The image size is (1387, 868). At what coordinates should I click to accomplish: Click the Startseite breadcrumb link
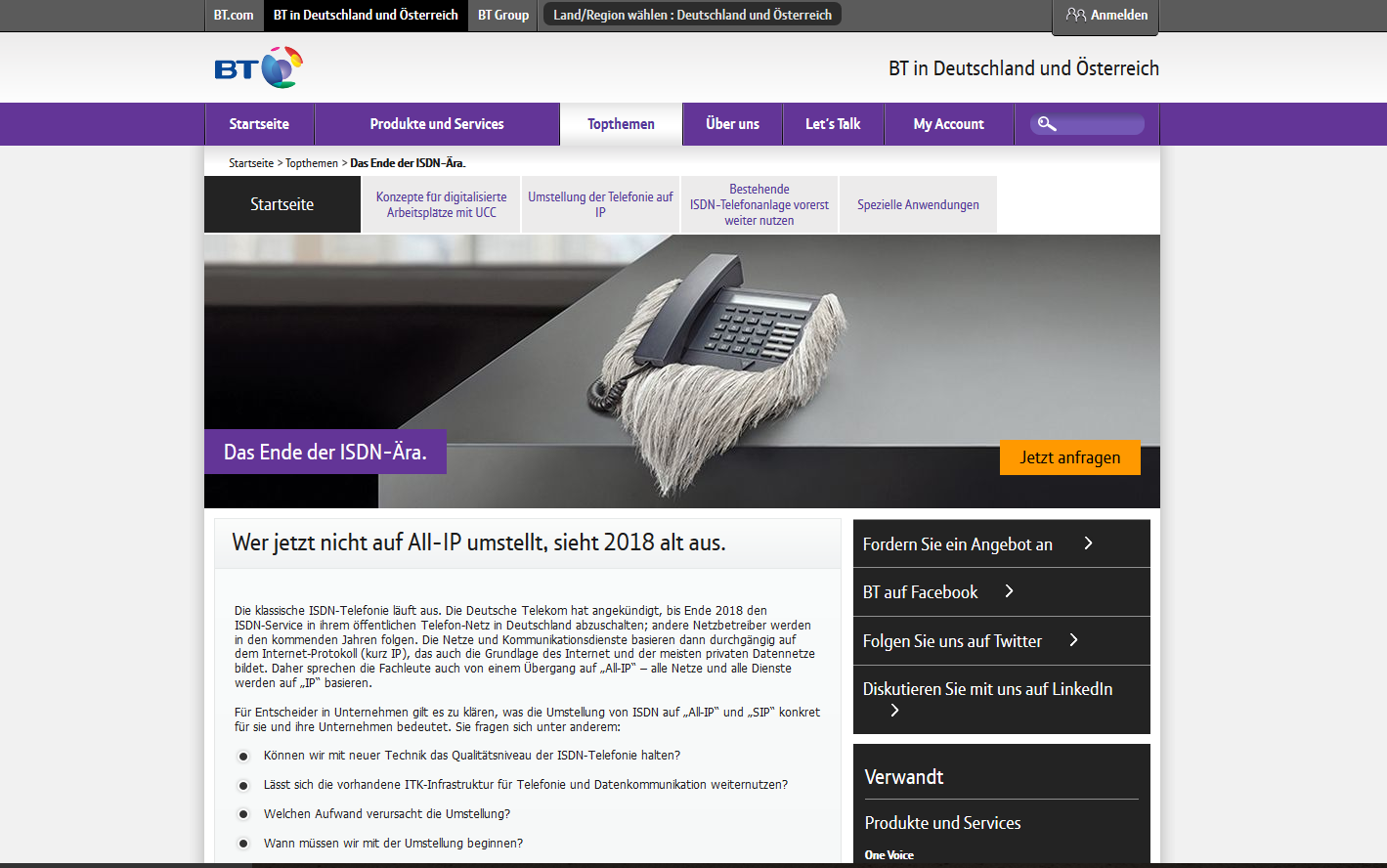tap(251, 163)
